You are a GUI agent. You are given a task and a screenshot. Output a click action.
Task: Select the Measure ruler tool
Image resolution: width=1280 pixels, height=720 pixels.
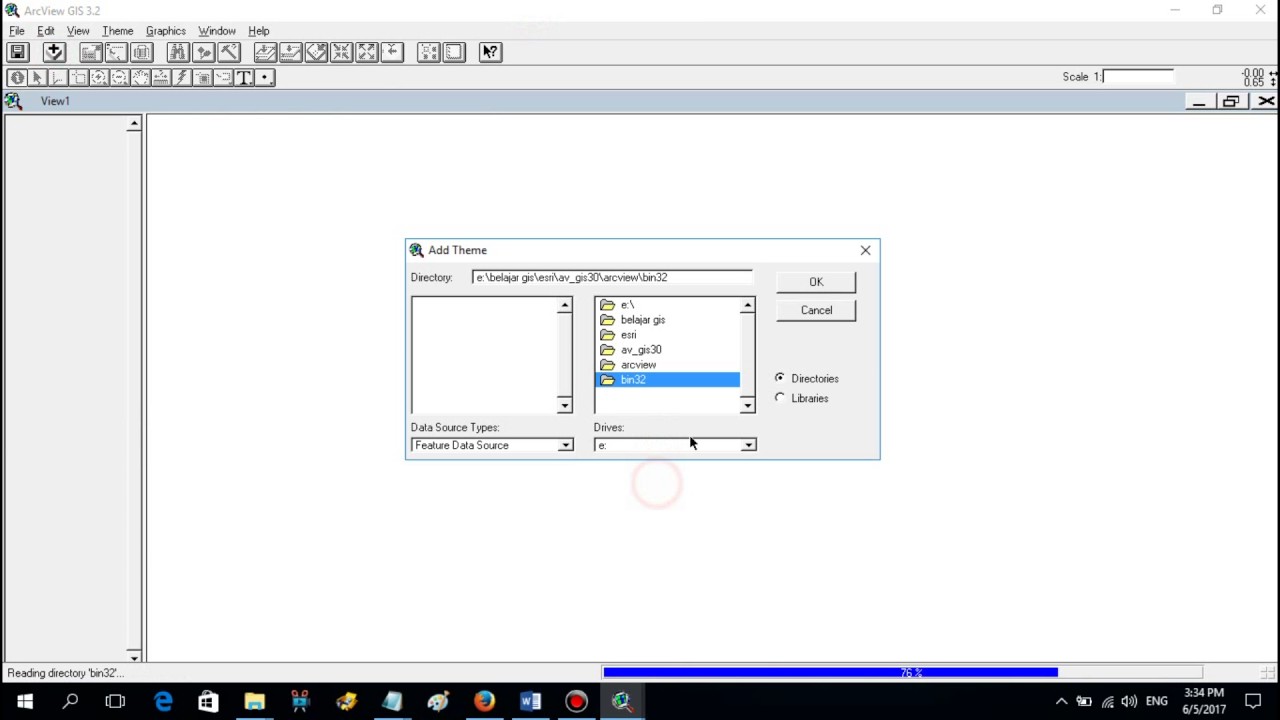point(161,77)
